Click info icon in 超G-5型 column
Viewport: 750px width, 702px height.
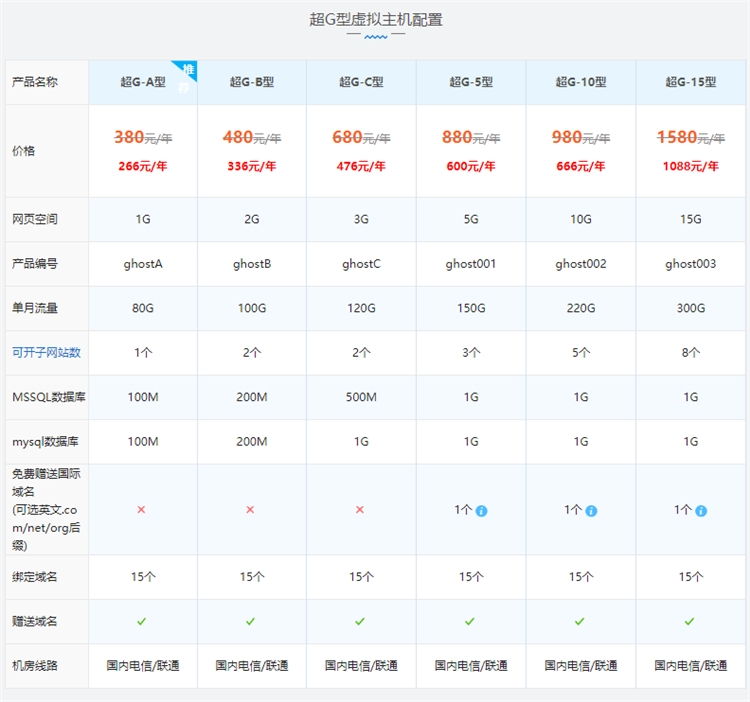pos(481,511)
